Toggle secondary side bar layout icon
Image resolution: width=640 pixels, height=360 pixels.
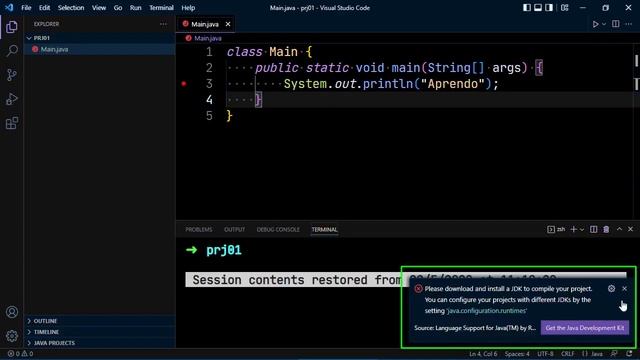(549, 7)
